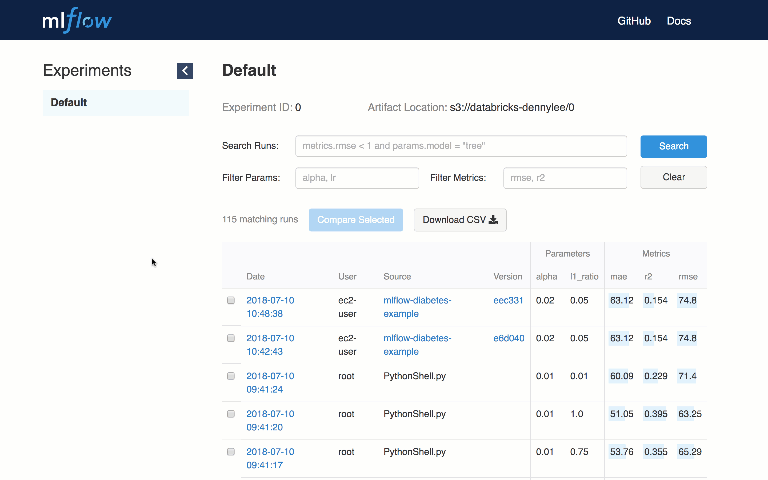The width and height of the screenshot is (768, 480).
Task: Open the Docs link in header
Action: pos(679,21)
